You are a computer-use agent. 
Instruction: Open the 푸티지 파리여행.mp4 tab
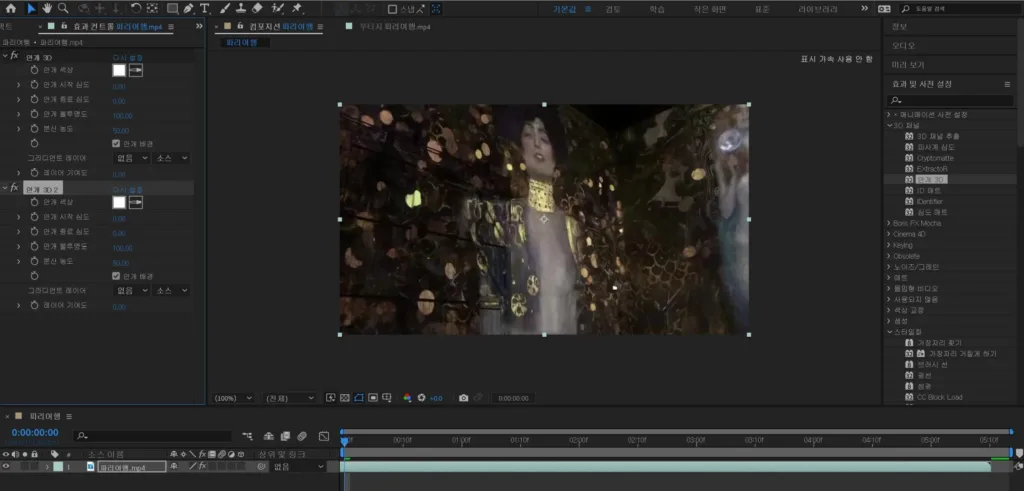394,27
